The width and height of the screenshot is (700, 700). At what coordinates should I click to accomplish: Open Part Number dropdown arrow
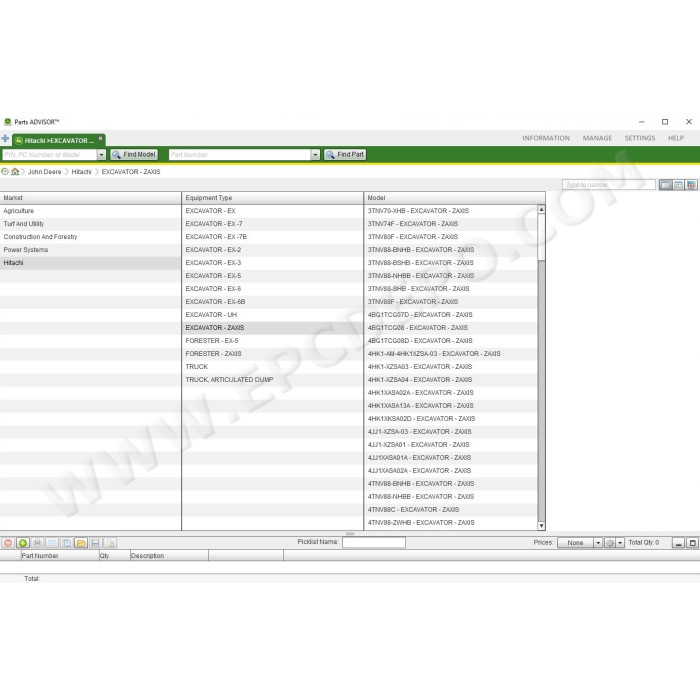[315, 154]
